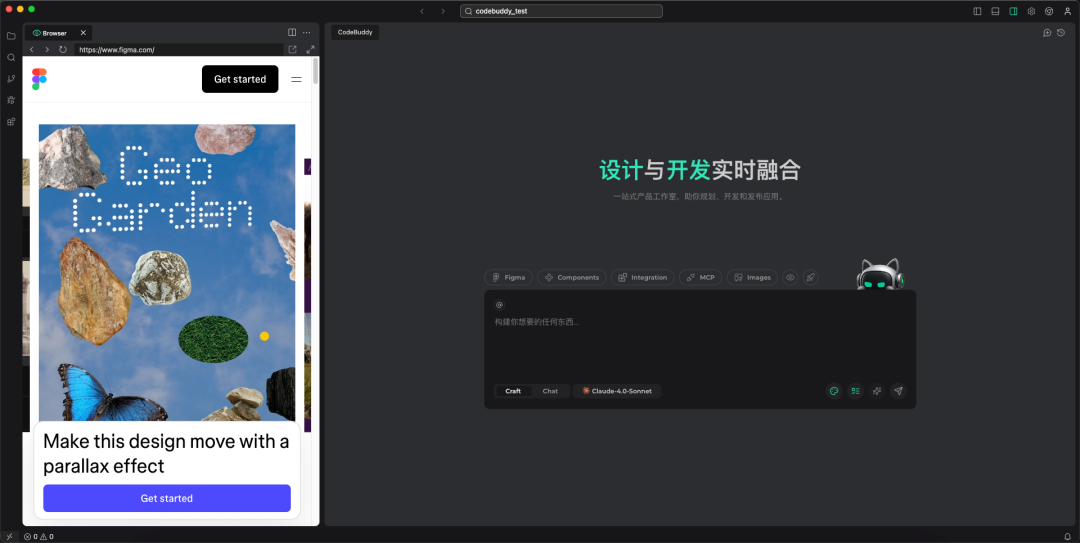
Task: Switch to Craft mode
Action: coord(513,391)
